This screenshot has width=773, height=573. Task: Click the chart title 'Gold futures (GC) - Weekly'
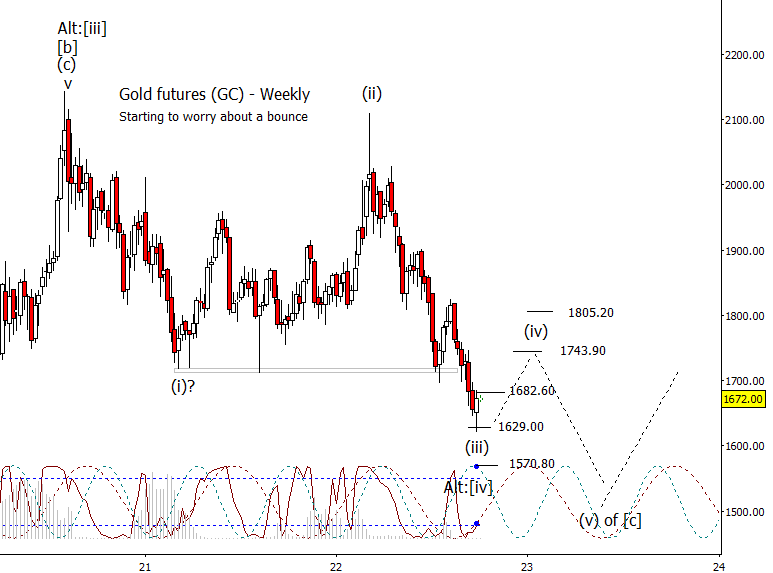(214, 94)
